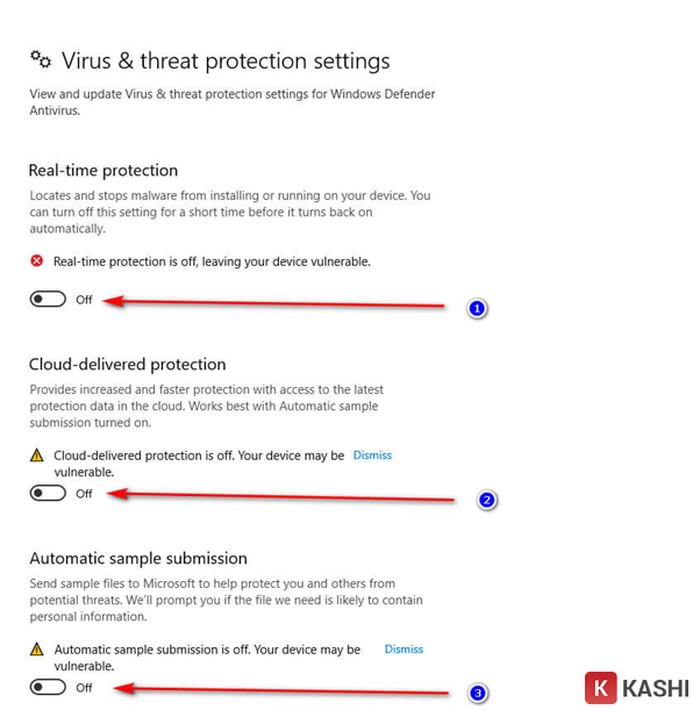
Task: Click the 'Cloud-delivered protection is off' warning text
Action: pyautogui.click(x=198, y=456)
